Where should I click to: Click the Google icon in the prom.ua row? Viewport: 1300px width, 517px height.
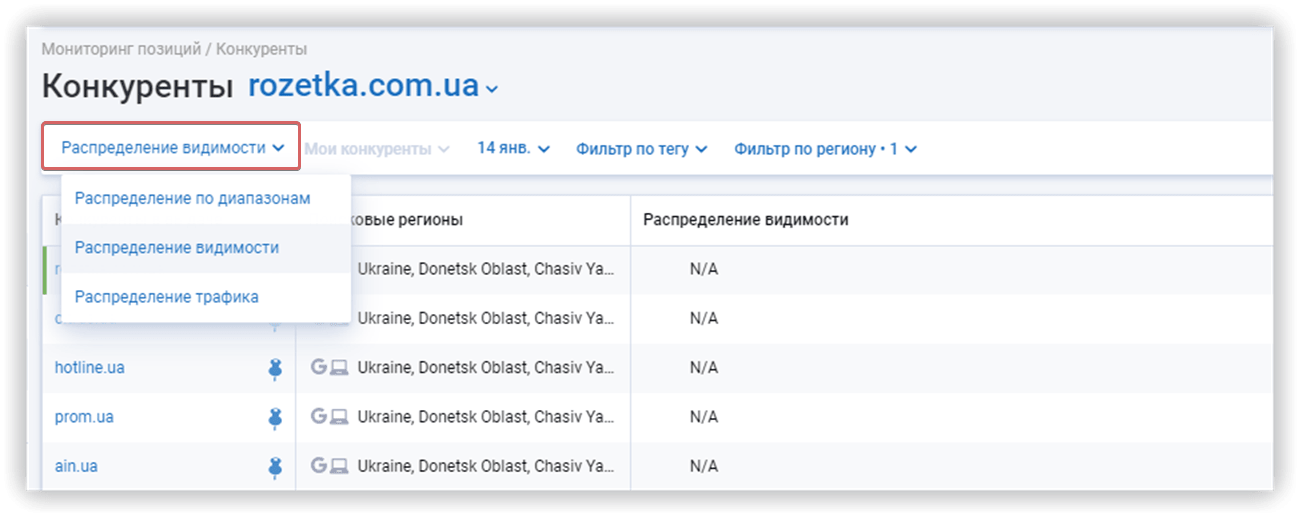319,416
